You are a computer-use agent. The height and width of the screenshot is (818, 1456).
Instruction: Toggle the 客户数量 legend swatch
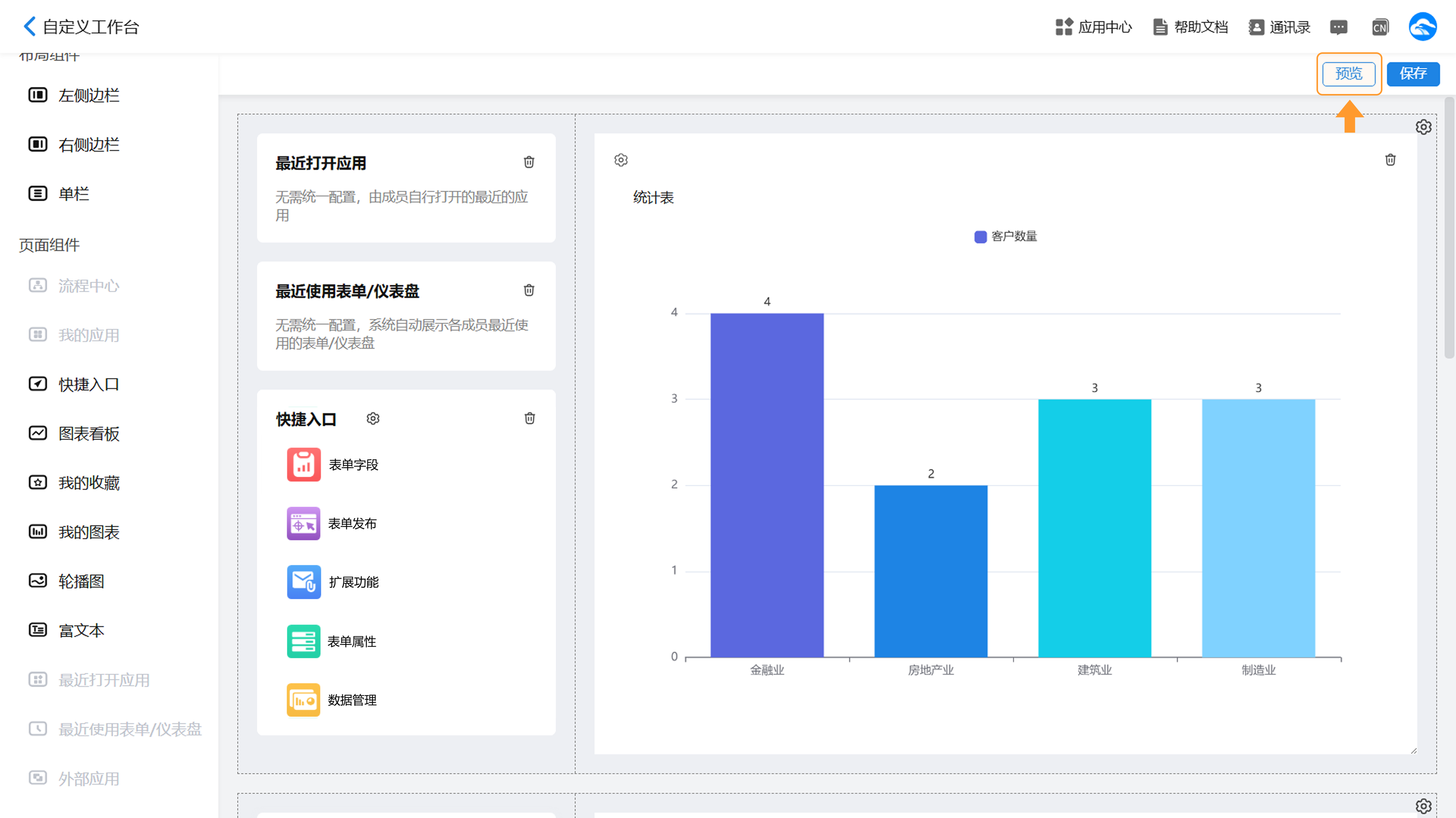[x=981, y=237]
